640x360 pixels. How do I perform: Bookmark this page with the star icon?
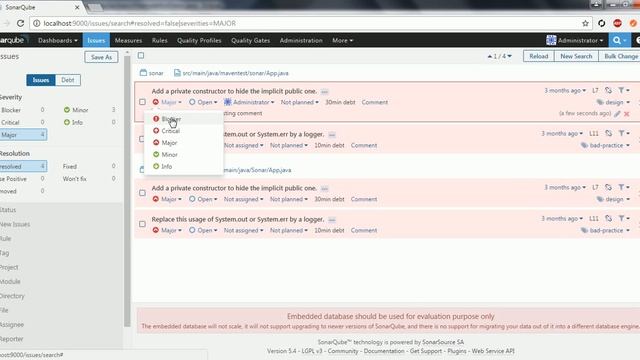pyautogui.click(x=585, y=23)
